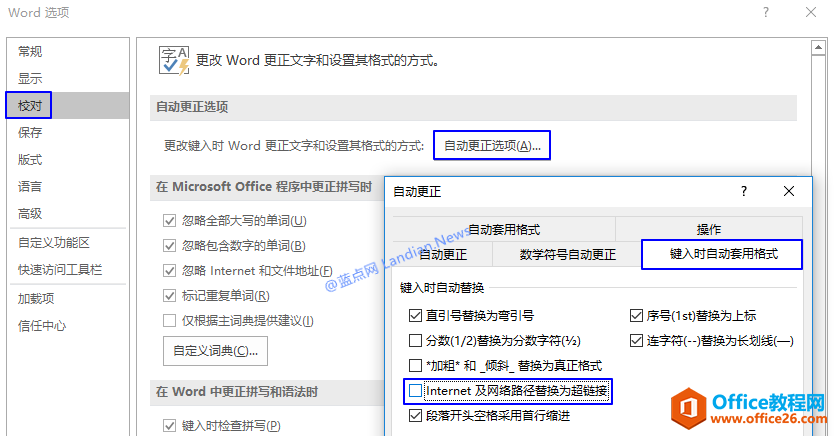This screenshot has height=436, width=834.
Task: Enable *加粗* 和 _倾斜_ 替换为真正格式 checkbox
Action: click(415, 366)
